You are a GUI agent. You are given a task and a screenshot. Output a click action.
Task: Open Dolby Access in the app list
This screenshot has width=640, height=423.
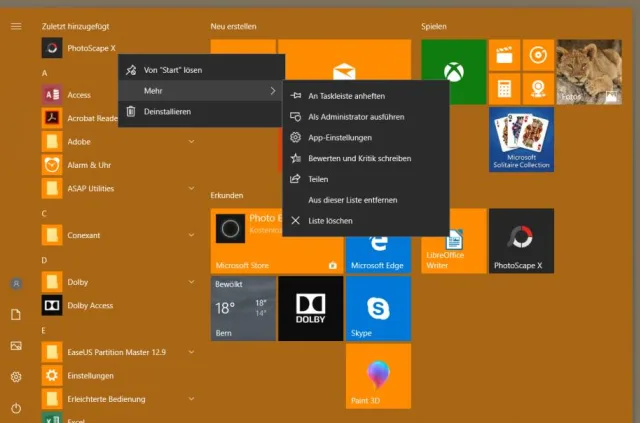[x=89, y=305]
